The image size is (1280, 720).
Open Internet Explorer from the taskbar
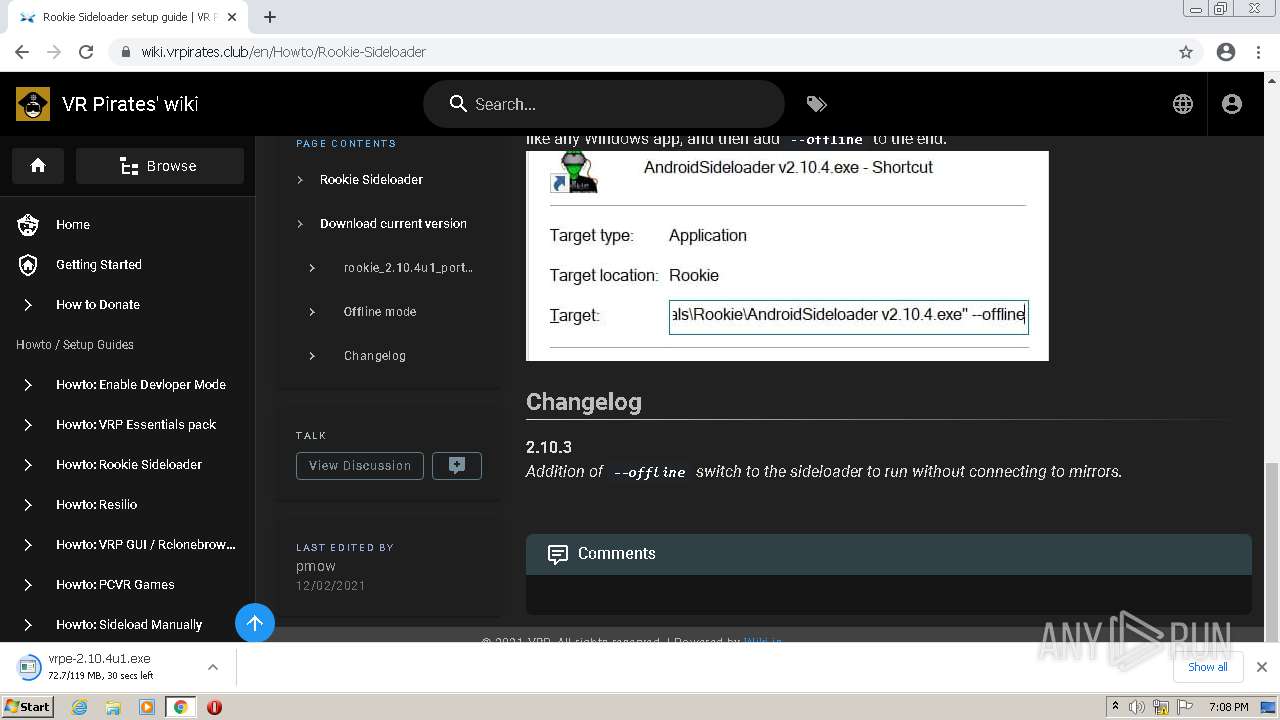click(79, 707)
